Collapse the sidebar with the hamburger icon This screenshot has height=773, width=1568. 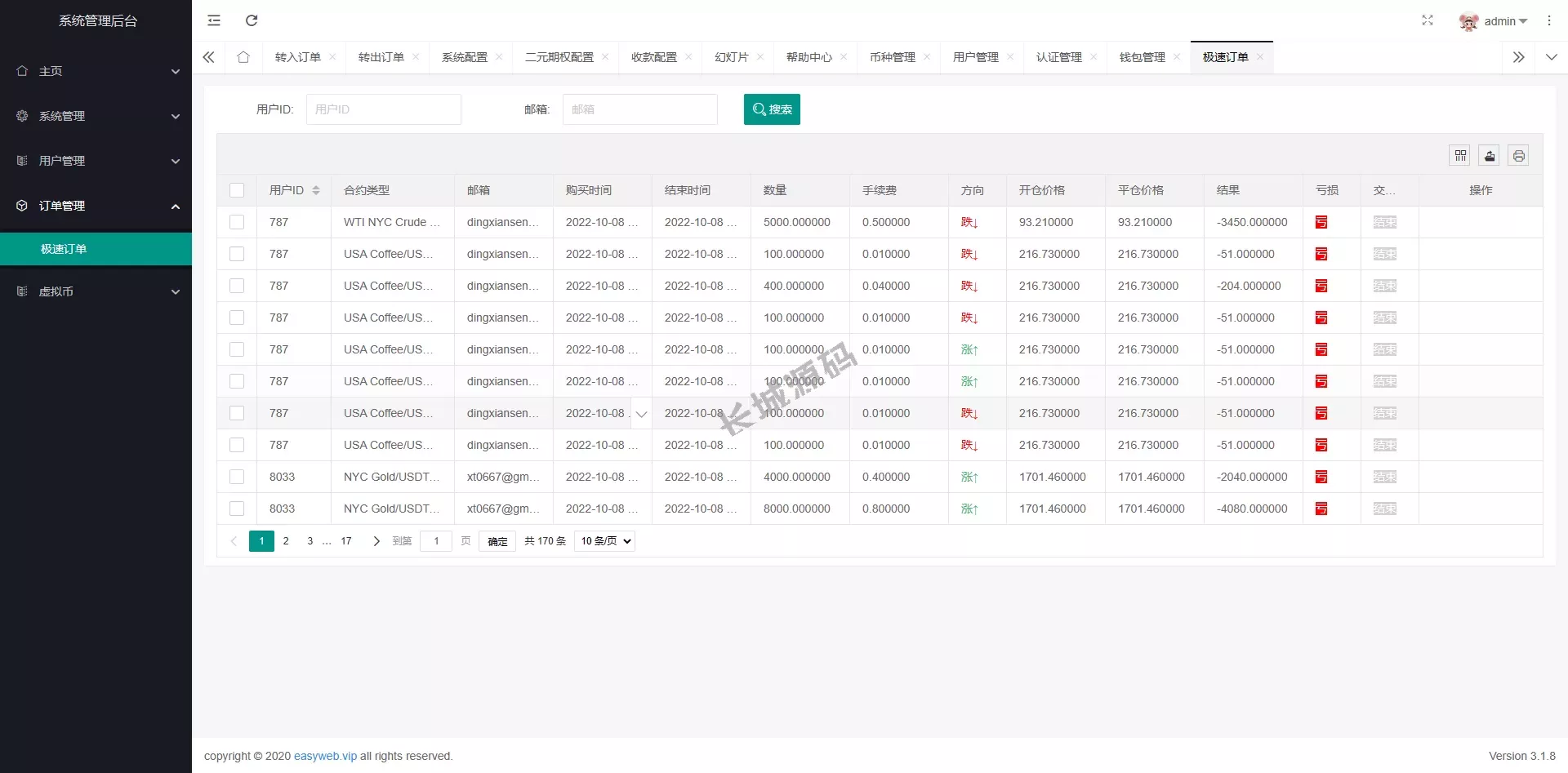214,20
